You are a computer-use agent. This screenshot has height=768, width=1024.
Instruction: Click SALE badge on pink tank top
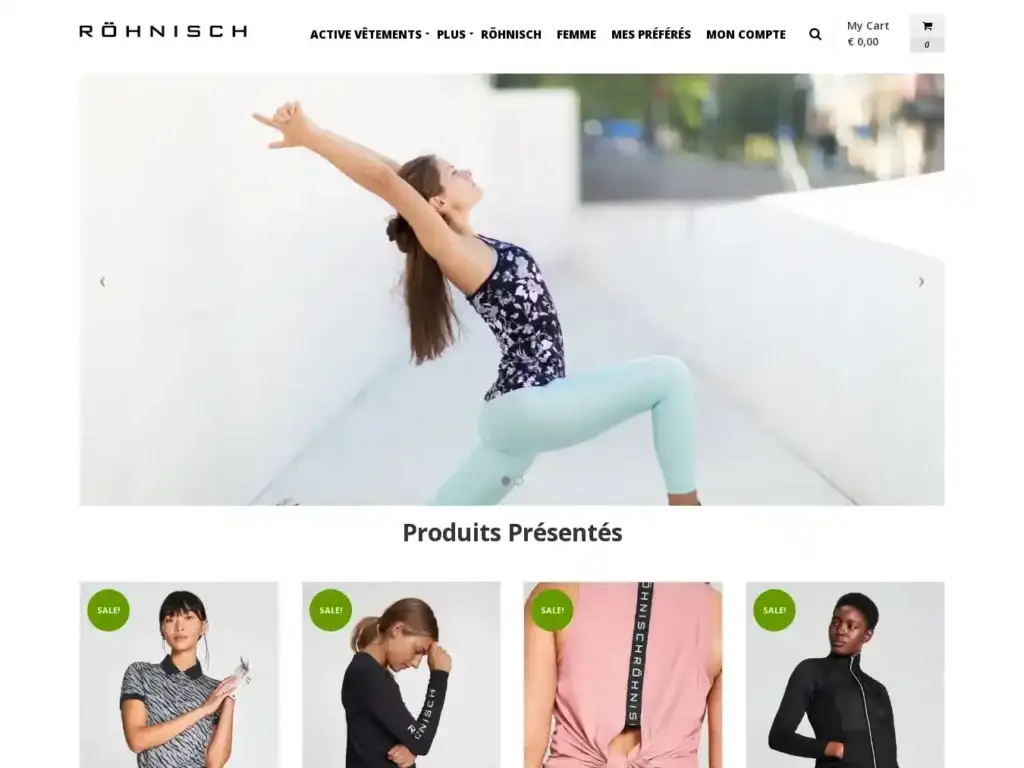click(552, 610)
